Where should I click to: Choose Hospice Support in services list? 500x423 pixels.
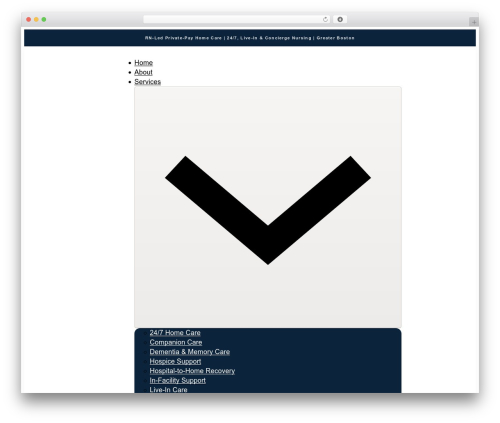pyautogui.click(x=175, y=361)
